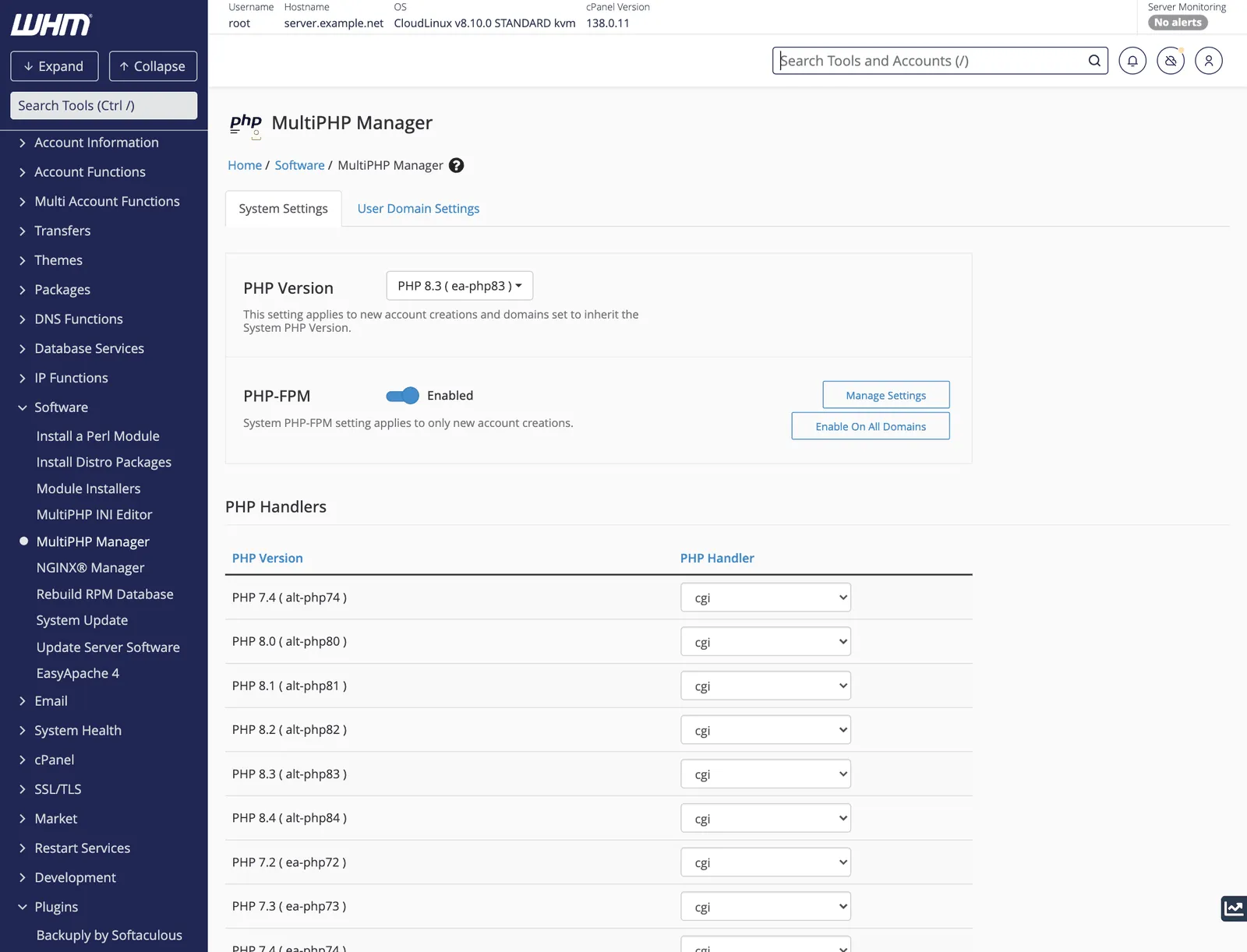
Task: Expand Market section in sidebar
Action: coord(55,819)
